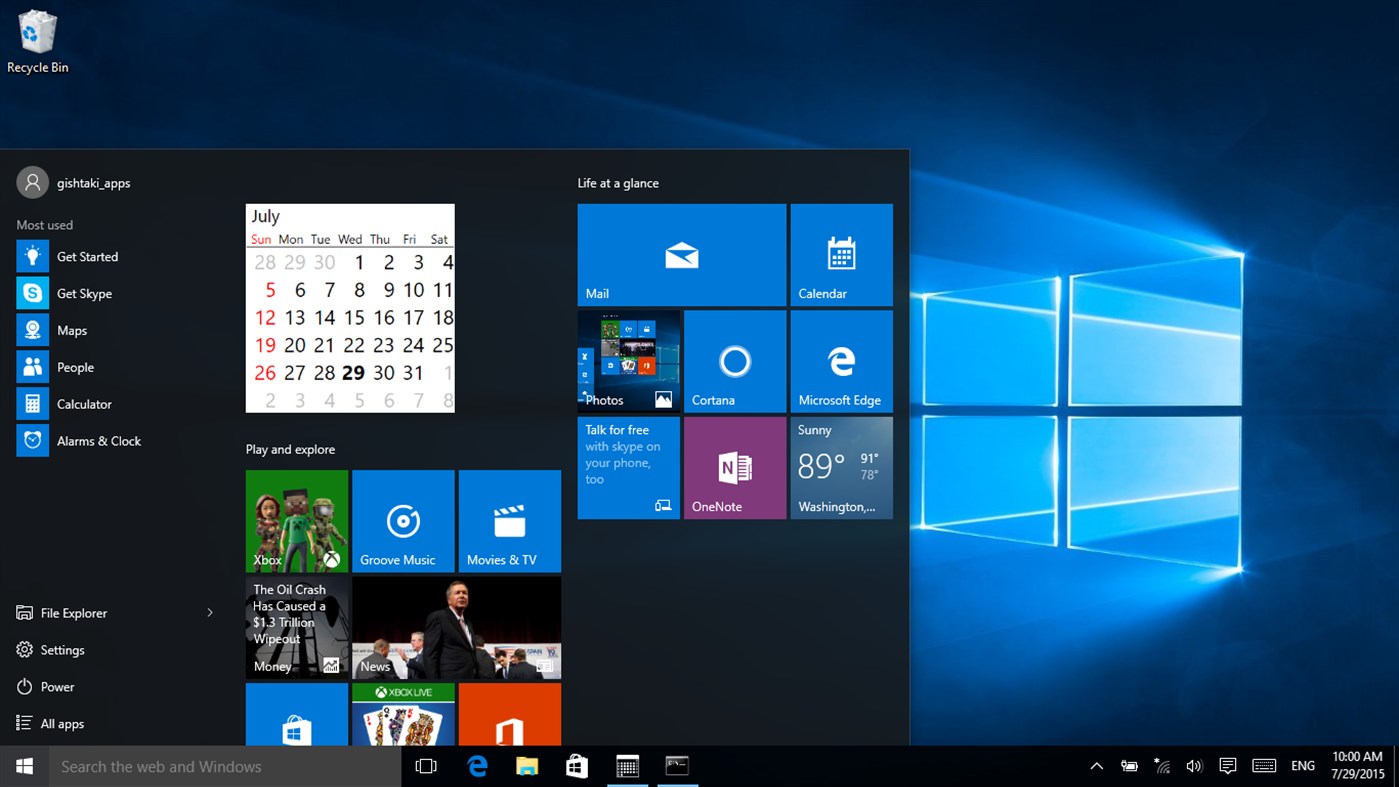Show Power options
Viewport: 1399px width, 787px height.
tap(59, 687)
